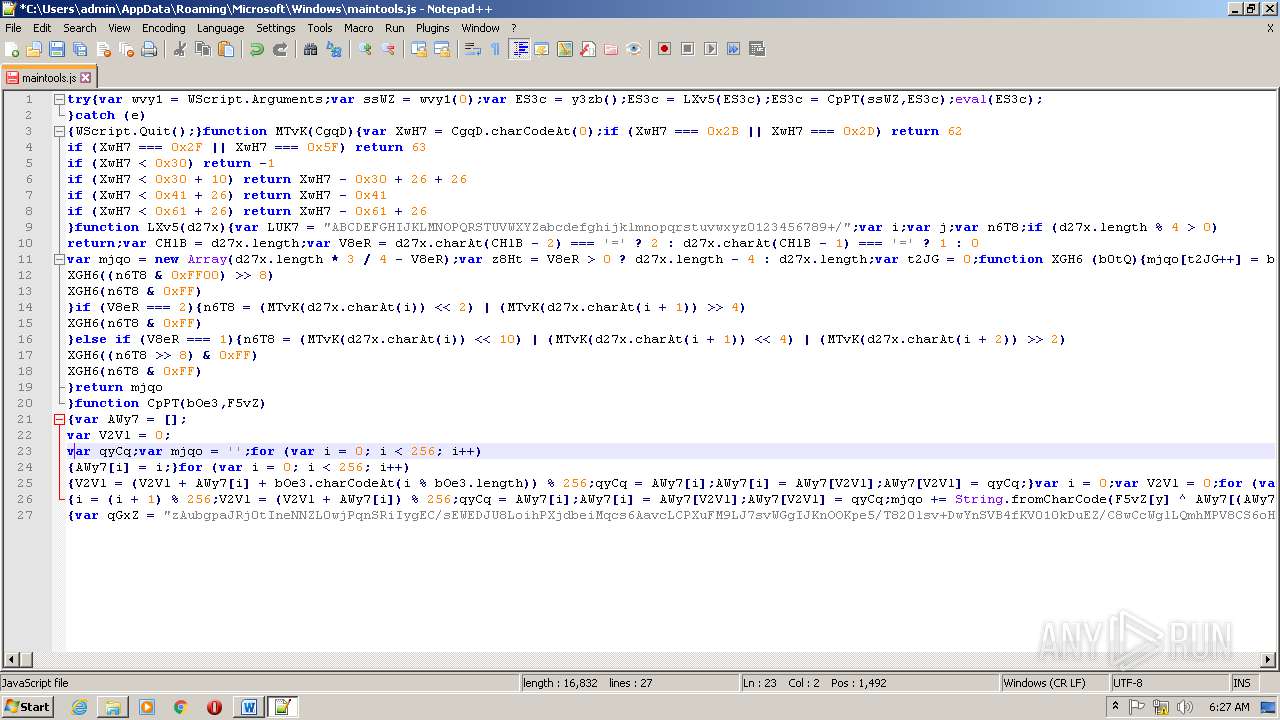Viewport: 1280px width, 720px height.
Task: Open Find with the binoculars icon
Action: 310,49
